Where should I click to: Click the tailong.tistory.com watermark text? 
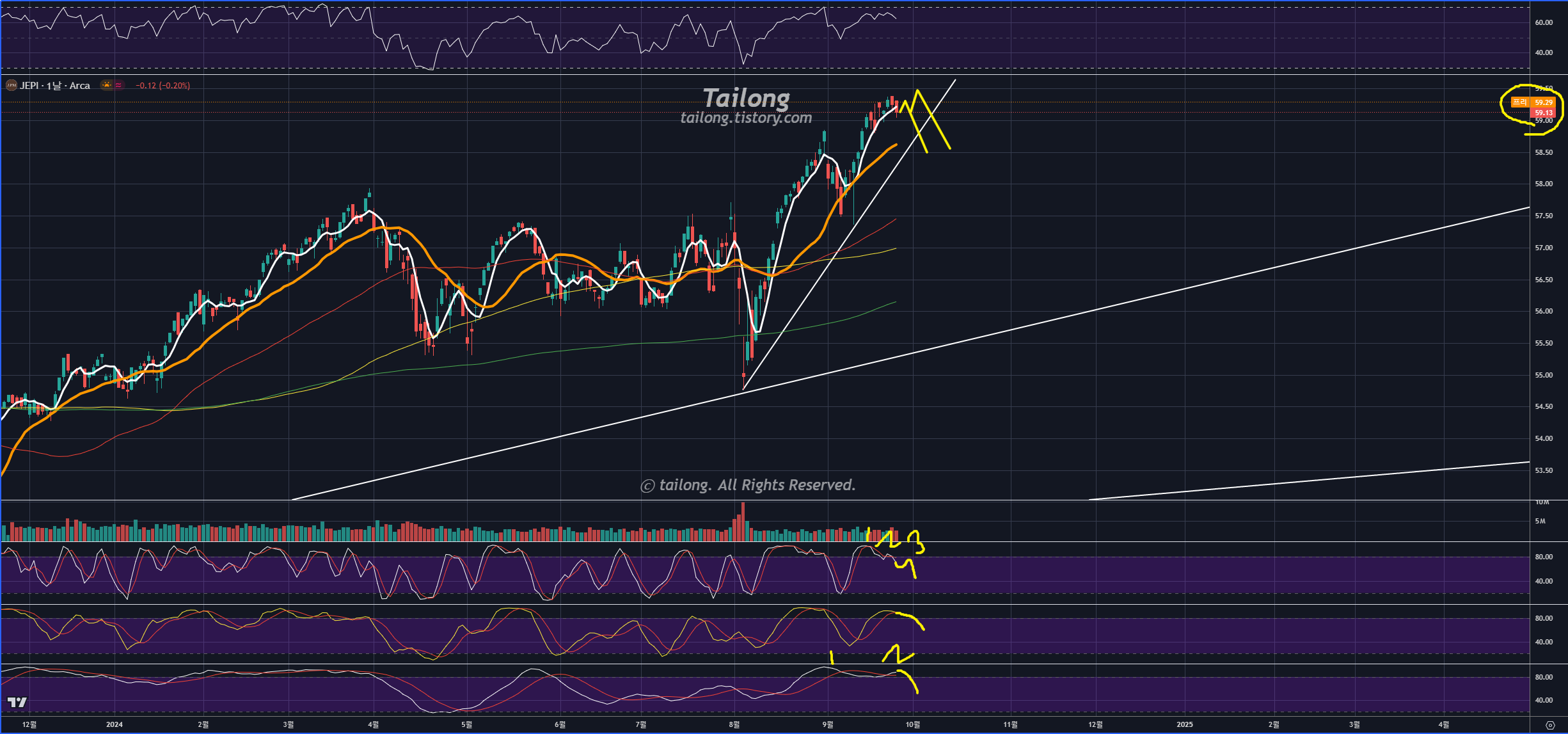pyautogui.click(x=746, y=118)
